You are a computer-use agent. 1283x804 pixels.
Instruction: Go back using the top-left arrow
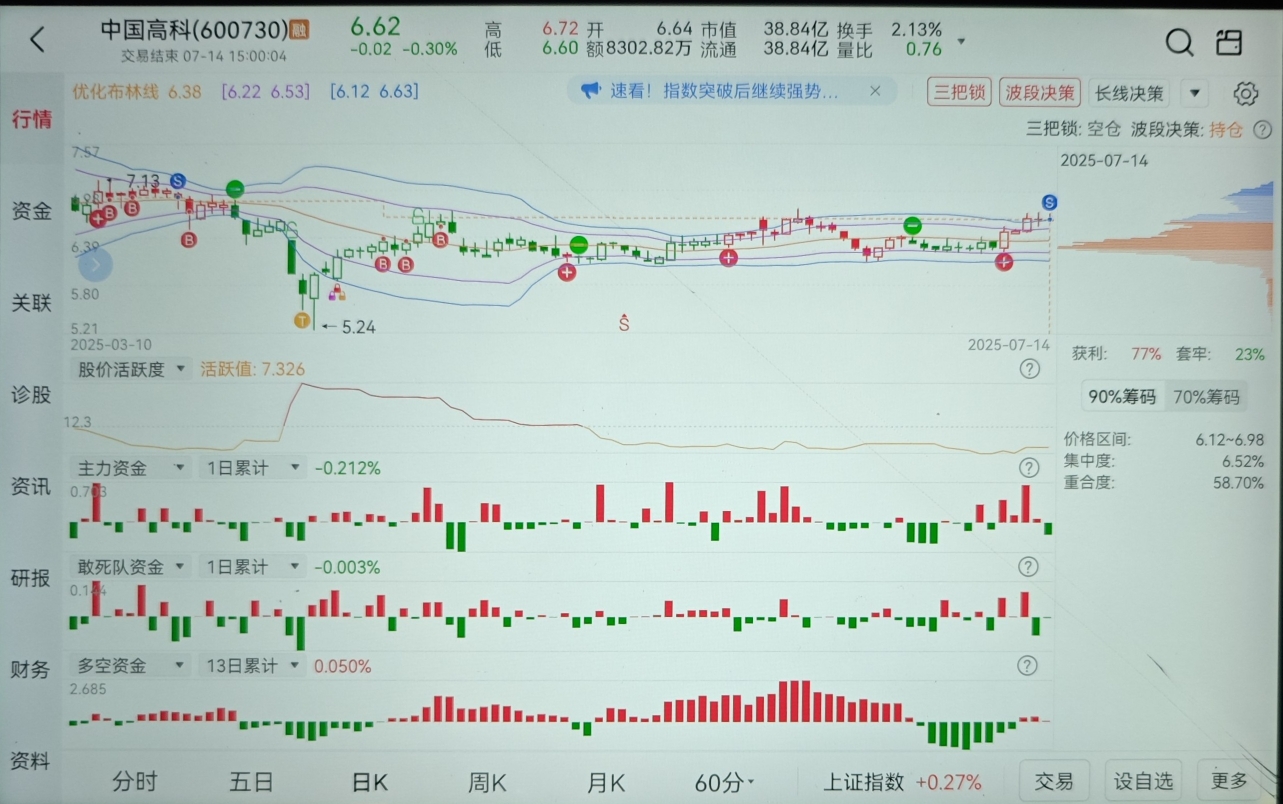pos(37,40)
